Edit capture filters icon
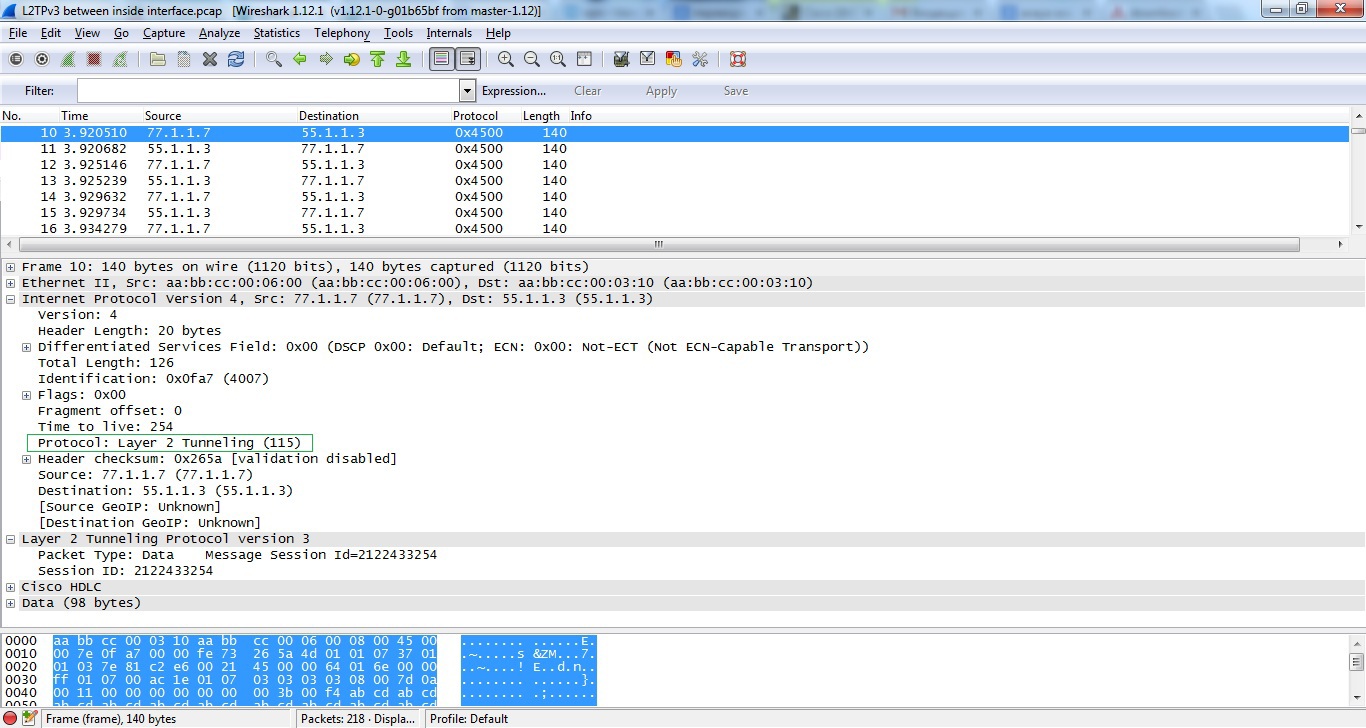Image resolution: width=1366 pixels, height=728 pixels. tap(622, 59)
